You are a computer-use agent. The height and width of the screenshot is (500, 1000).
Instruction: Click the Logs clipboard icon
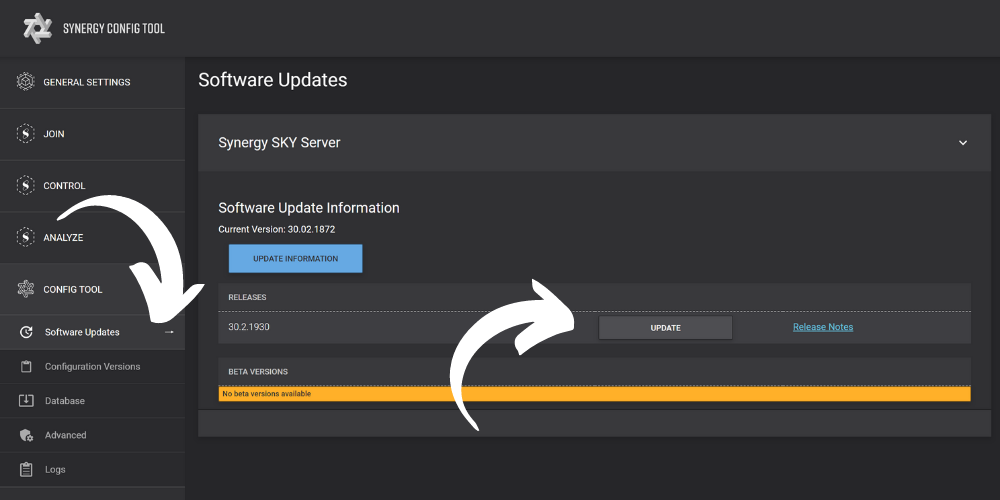26,469
